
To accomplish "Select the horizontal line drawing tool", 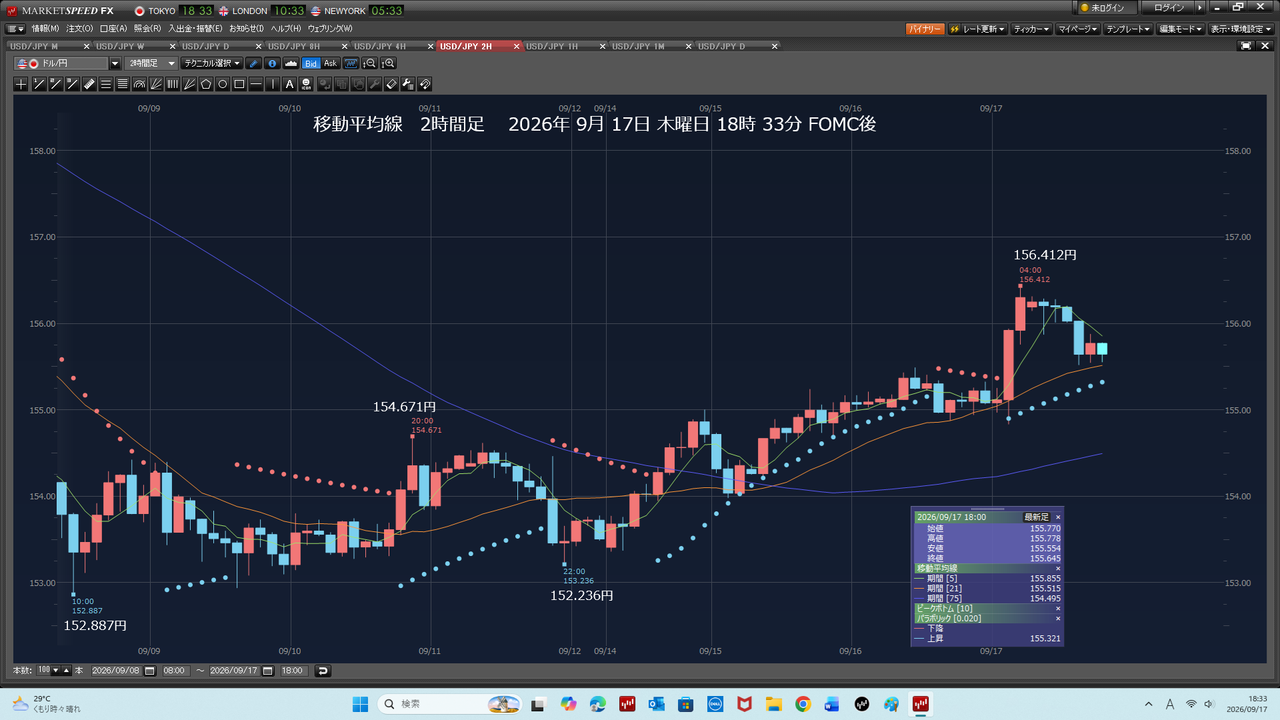I will [255, 84].
